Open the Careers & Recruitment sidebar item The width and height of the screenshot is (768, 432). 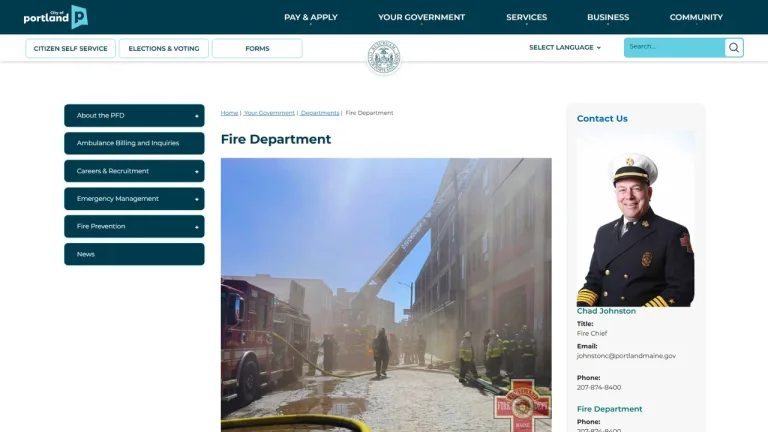(x=134, y=171)
